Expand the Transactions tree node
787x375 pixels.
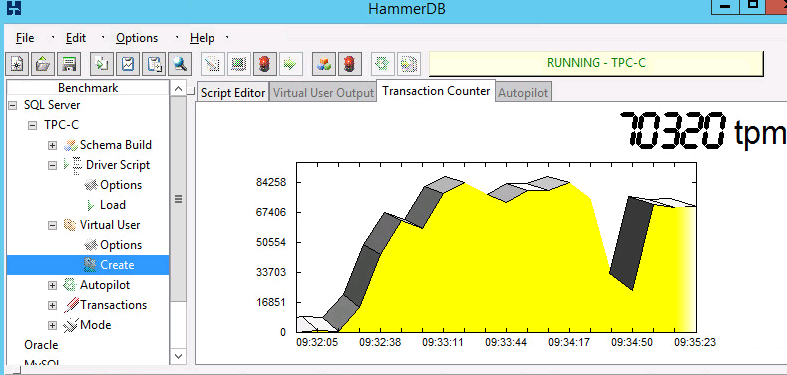click(52, 305)
